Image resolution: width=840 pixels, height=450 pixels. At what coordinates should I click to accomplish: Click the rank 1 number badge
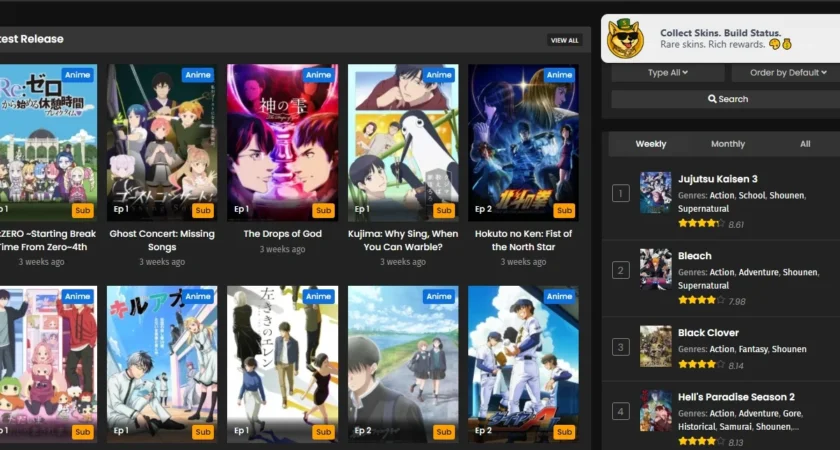tap(620, 193)
